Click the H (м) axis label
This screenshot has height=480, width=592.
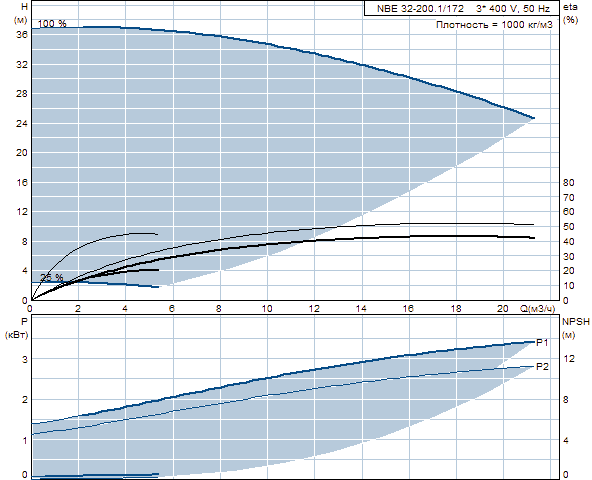click(21, 13)
